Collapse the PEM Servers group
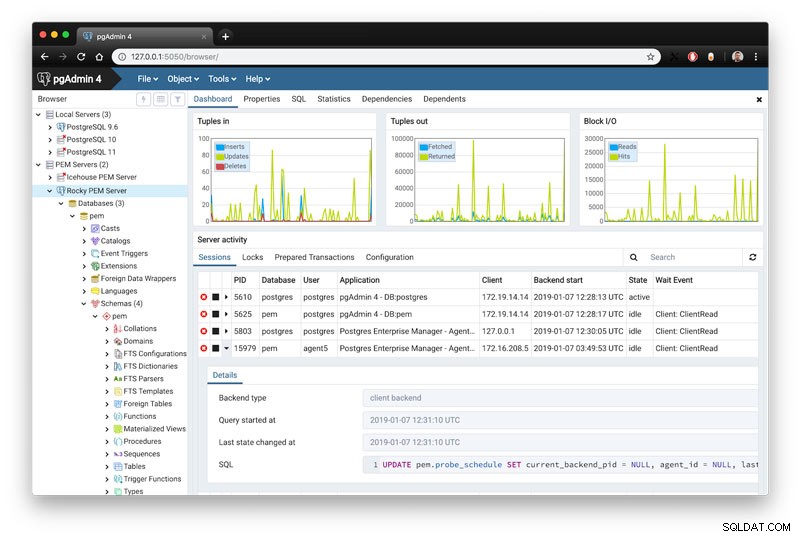800x537 pixels. click(38, 165)
